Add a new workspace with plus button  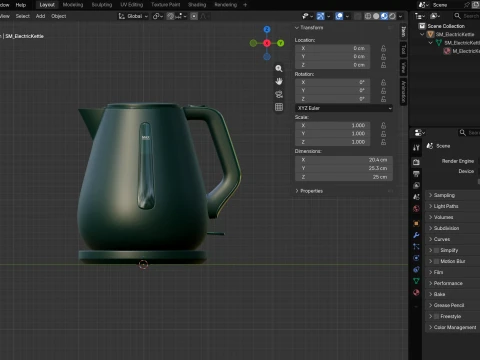tap(245, 5)
